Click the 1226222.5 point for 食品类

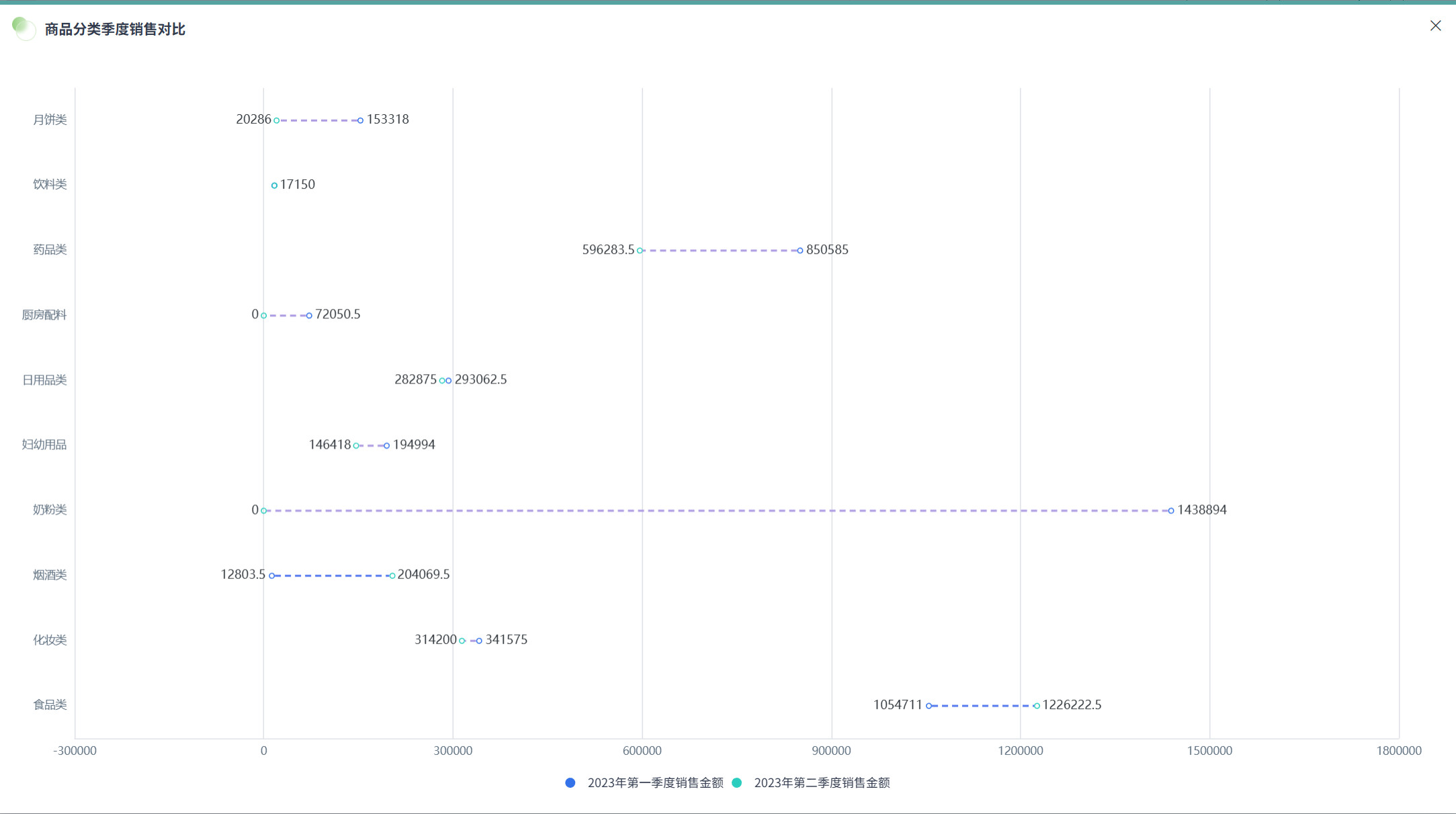tap(1037, 706)
